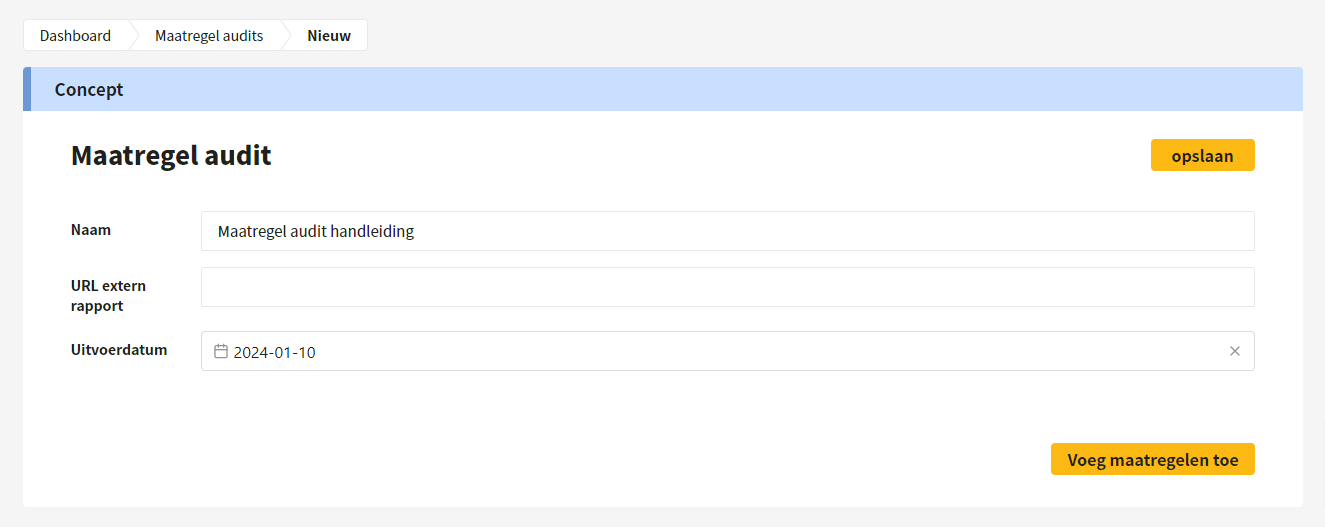Click the Maatregel audit handleiding text
Viewport: 1325px width, 527px height.
point(315,231)
